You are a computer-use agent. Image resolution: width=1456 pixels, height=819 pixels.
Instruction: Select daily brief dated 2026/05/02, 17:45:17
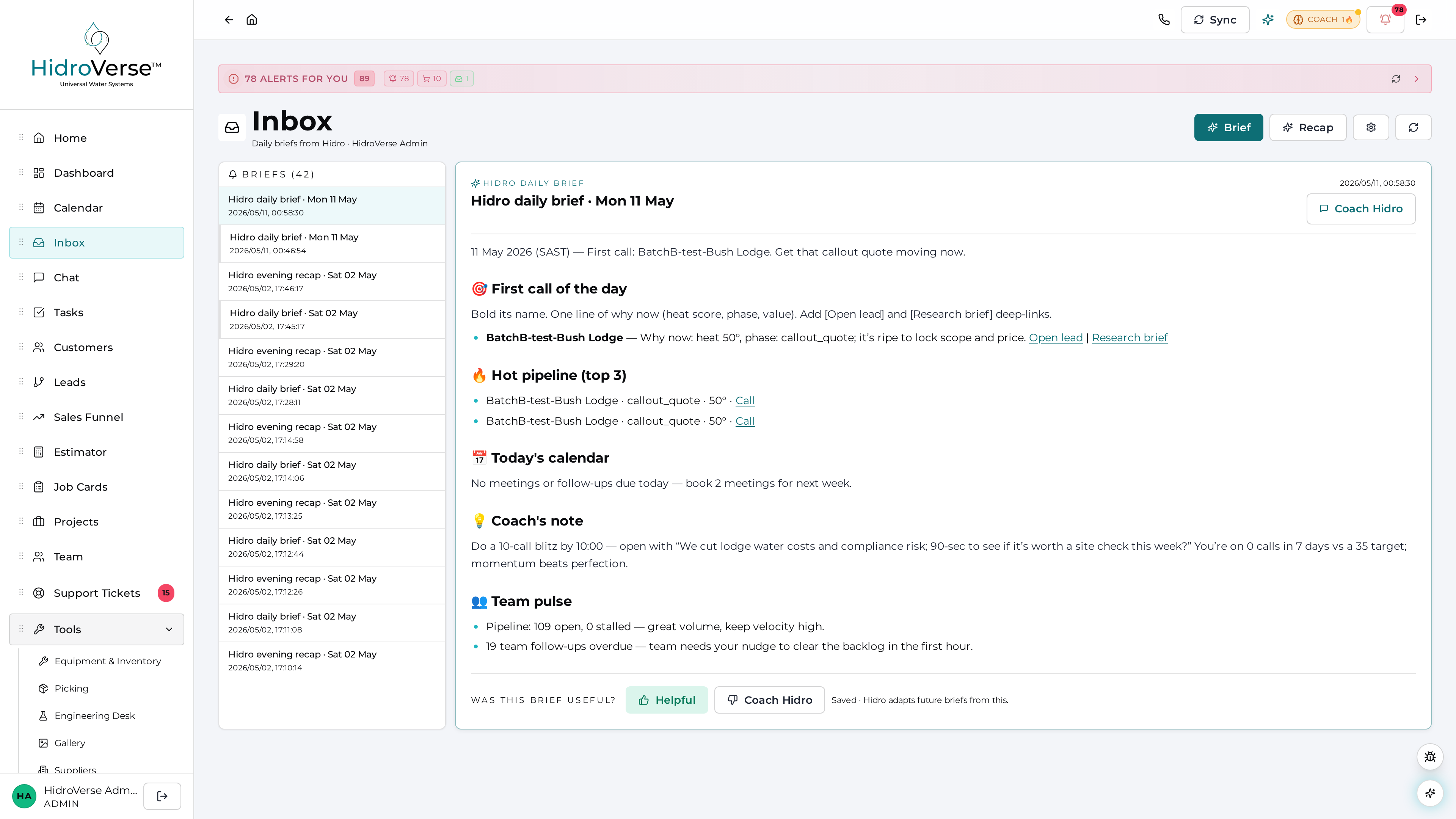pyautogui.click(x=333, y=319)
